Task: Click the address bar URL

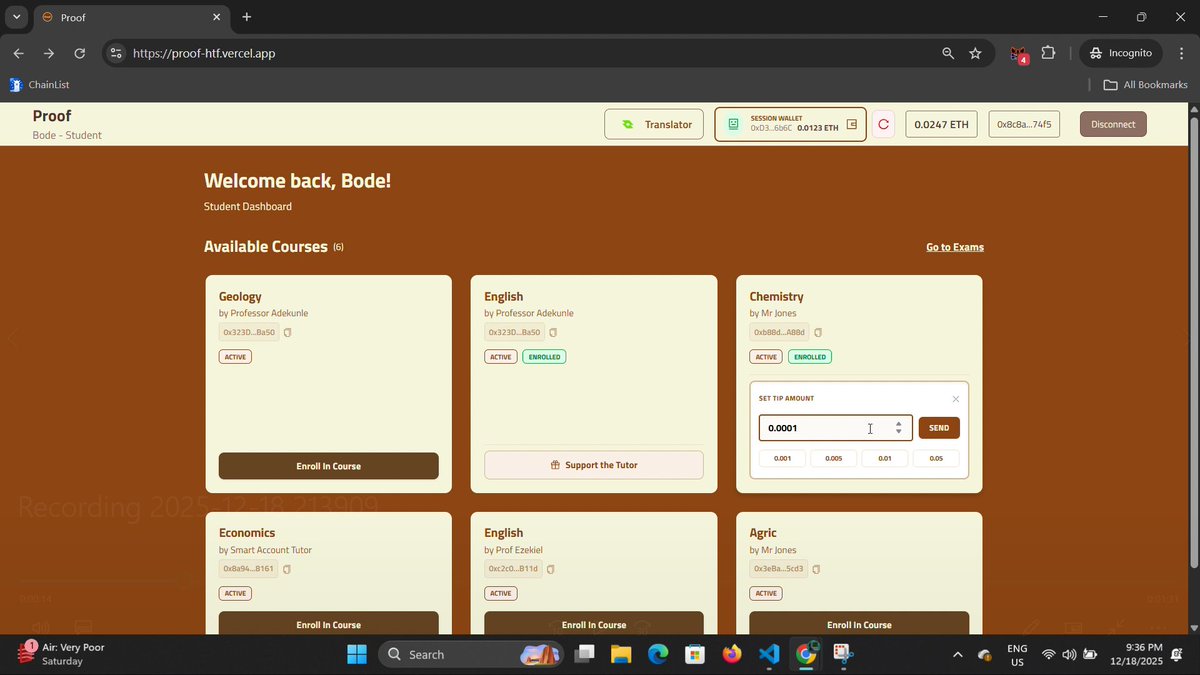Action: pos(204,53)
